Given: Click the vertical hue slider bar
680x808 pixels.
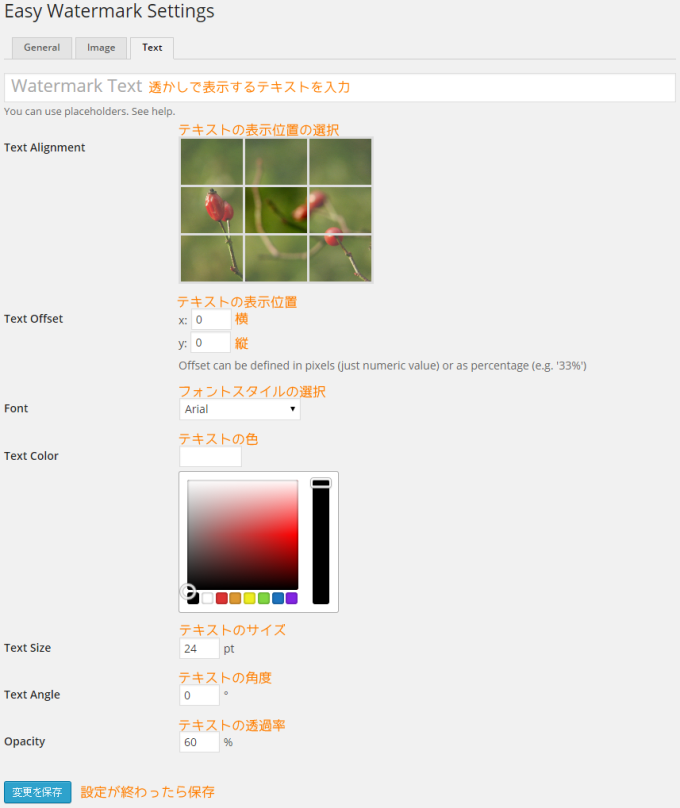Looking at the screenshot, I should pyautogui.click(x=320, y=541).
